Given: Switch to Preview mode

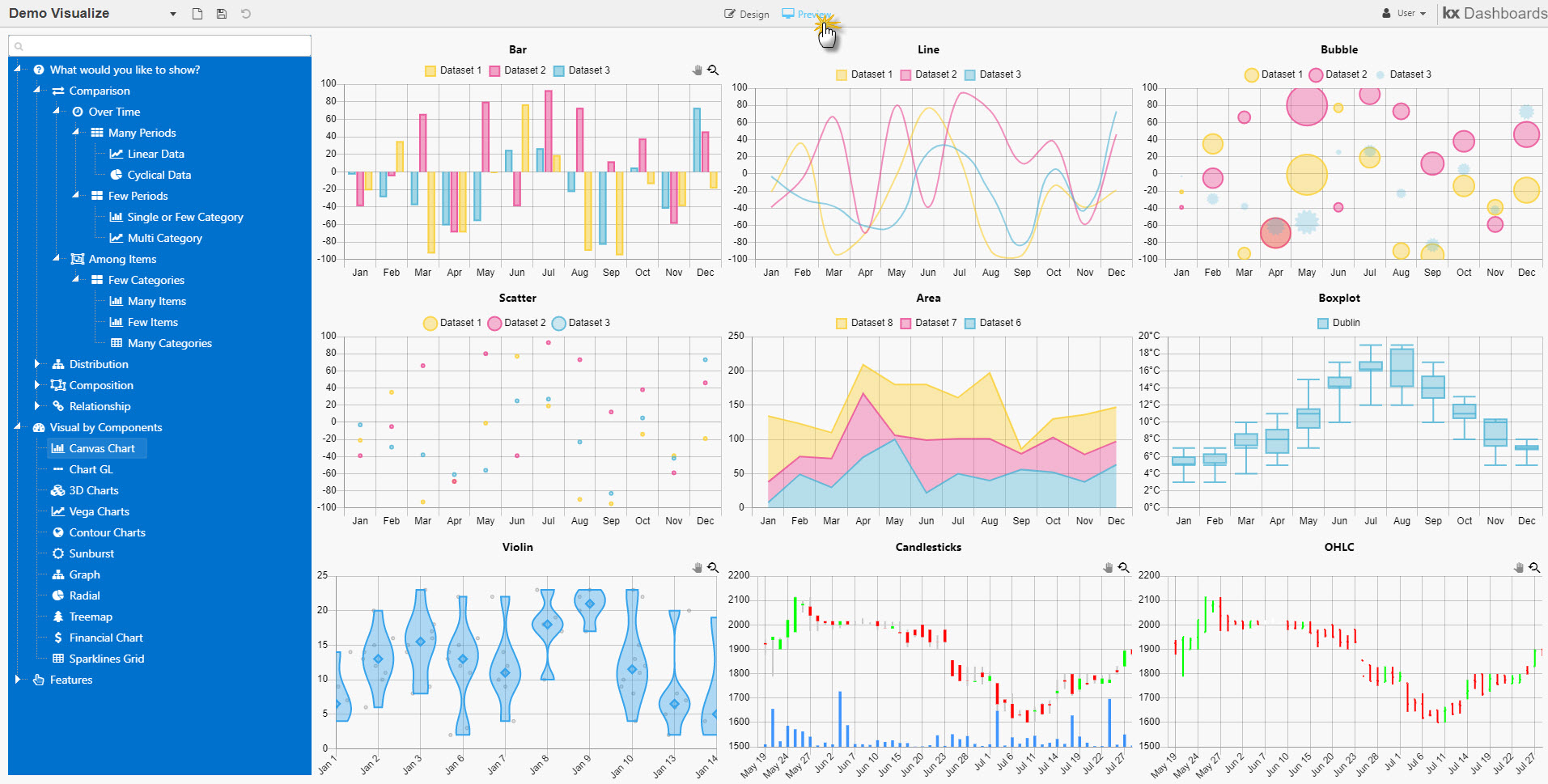Looking at the screenshot, I should (806, 14).
